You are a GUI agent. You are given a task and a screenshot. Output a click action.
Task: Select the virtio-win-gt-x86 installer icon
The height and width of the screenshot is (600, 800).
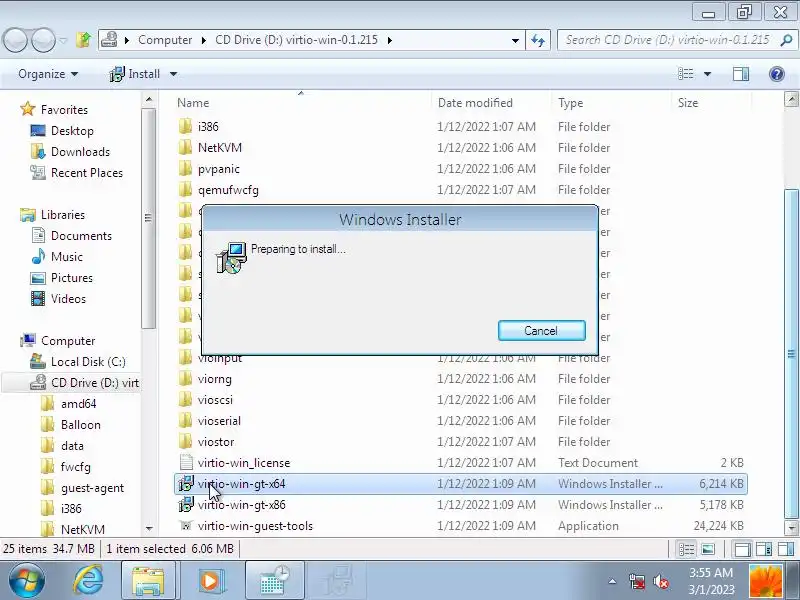[186, 505]
